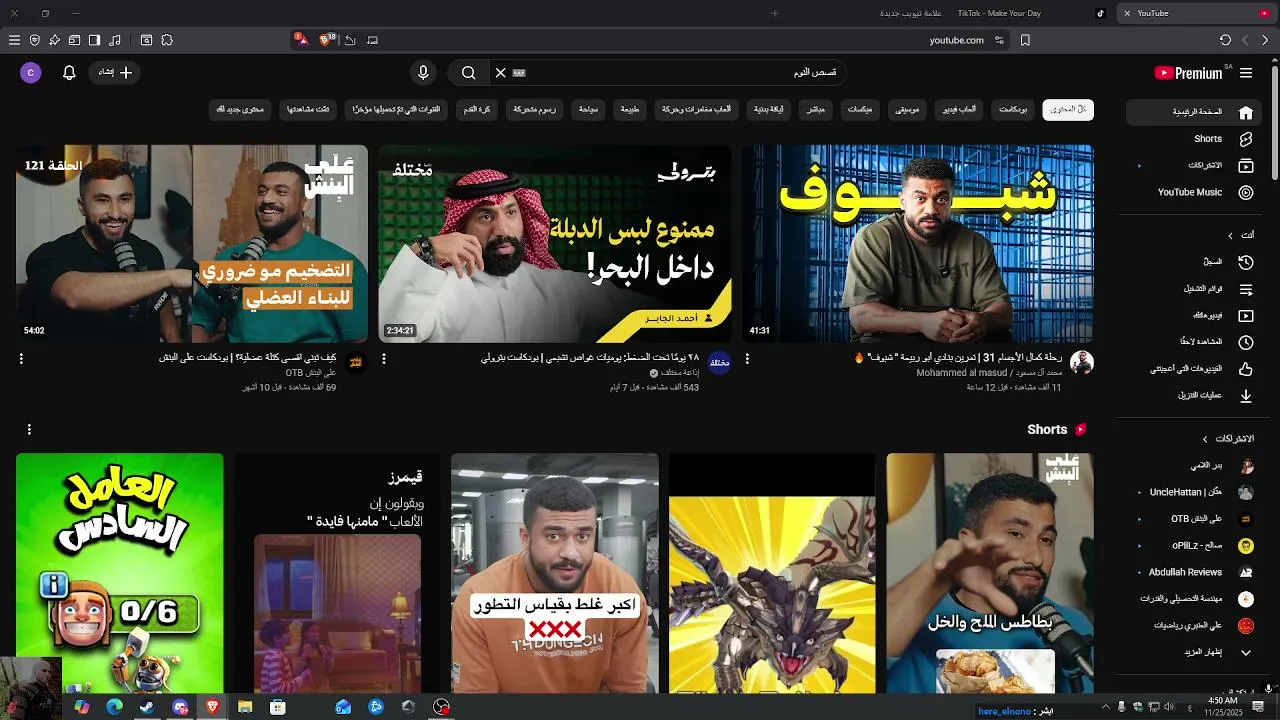Open the subscriptions (الاشتراكات) sidebar icon

click(x=1246, y=165)
